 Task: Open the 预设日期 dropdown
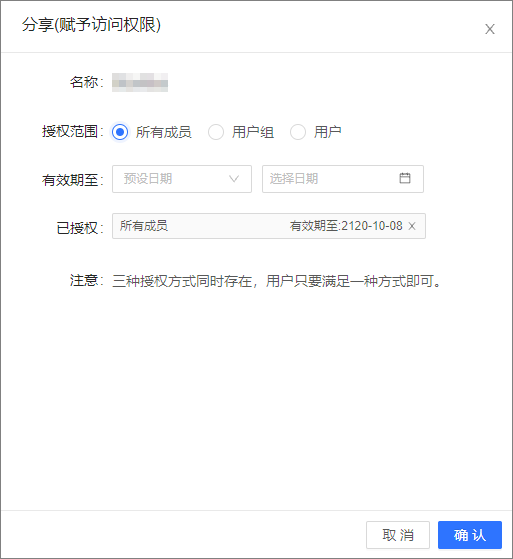[x=182, y=179]
